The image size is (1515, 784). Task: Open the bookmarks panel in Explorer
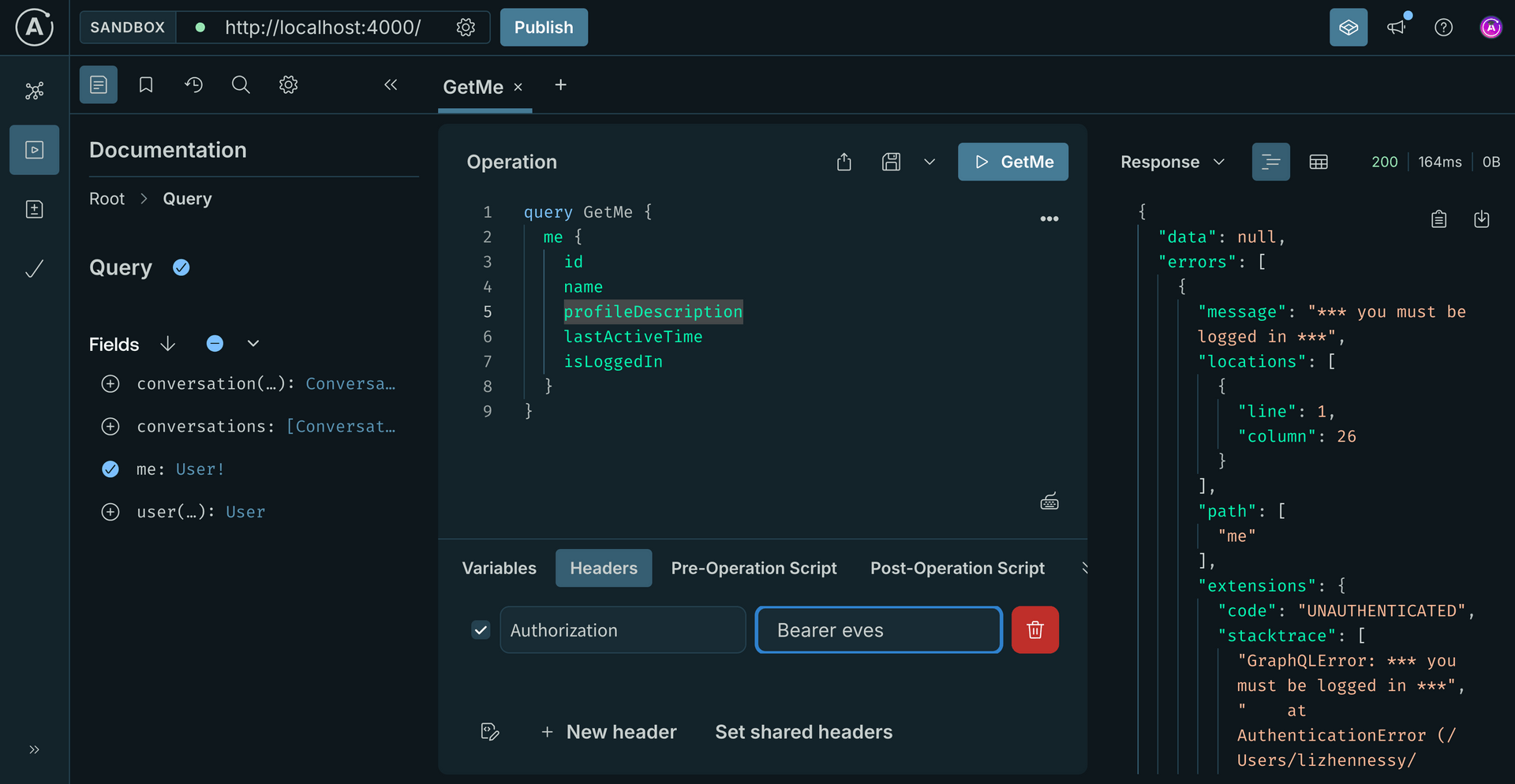[145, 84]
